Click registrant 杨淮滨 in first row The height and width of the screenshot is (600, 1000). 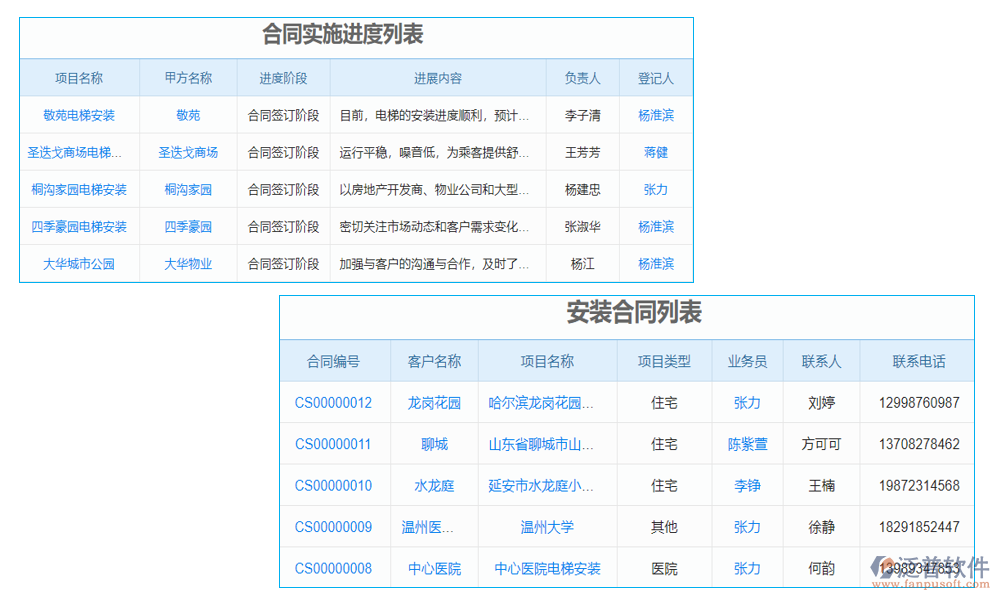(655, 115)
